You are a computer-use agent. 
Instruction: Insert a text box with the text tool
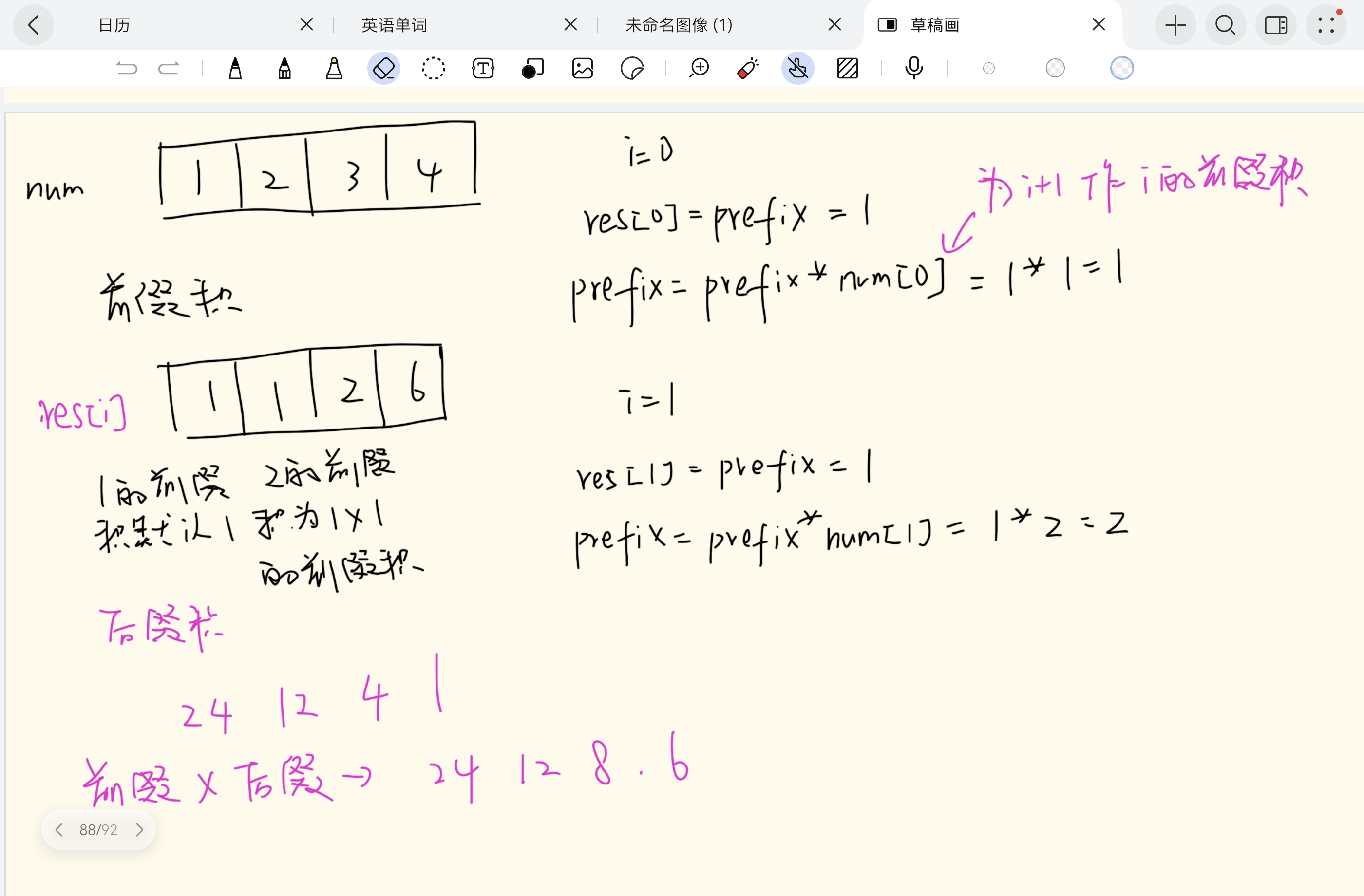[482, 68]
